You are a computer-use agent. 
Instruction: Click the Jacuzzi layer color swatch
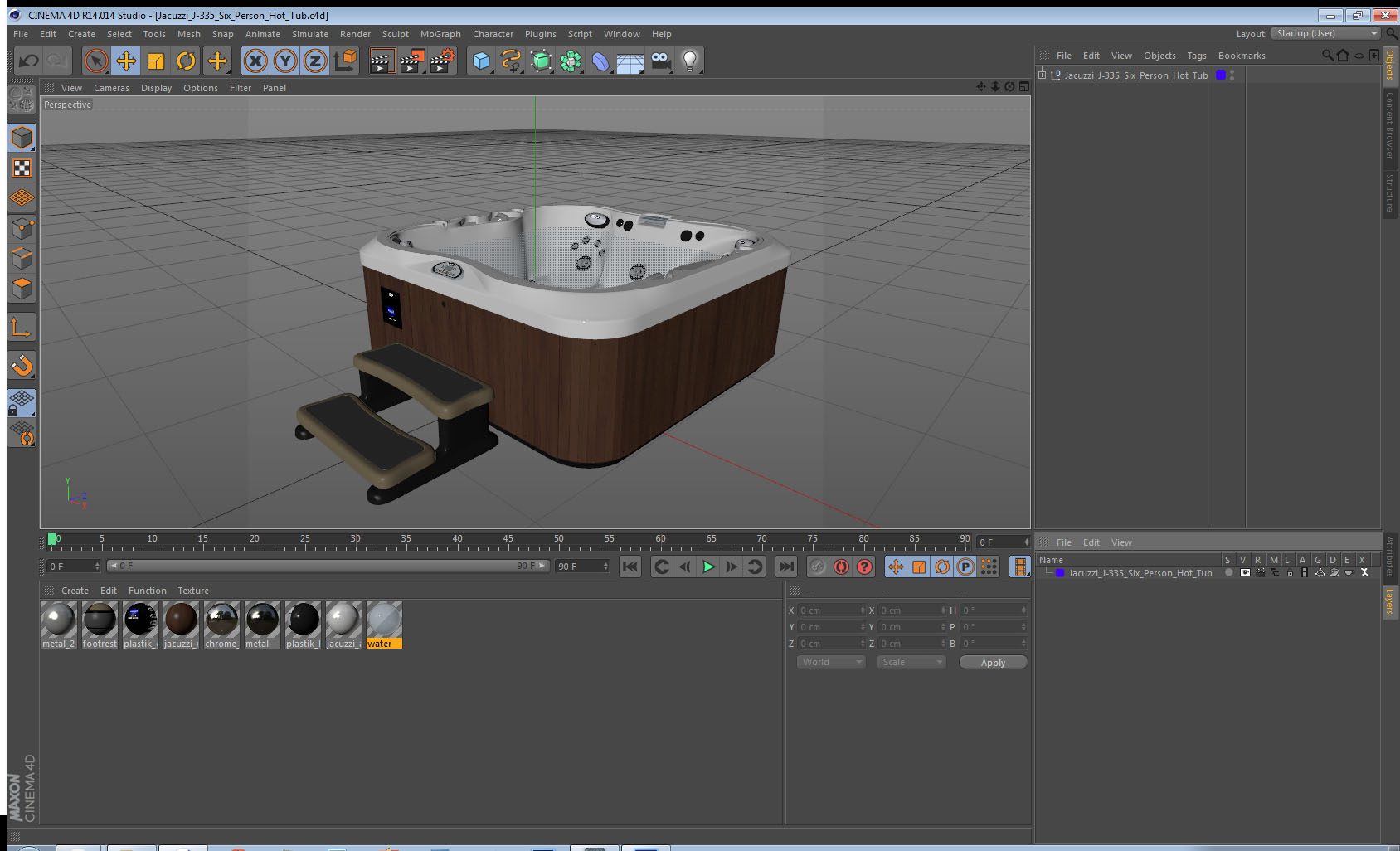1060,573
